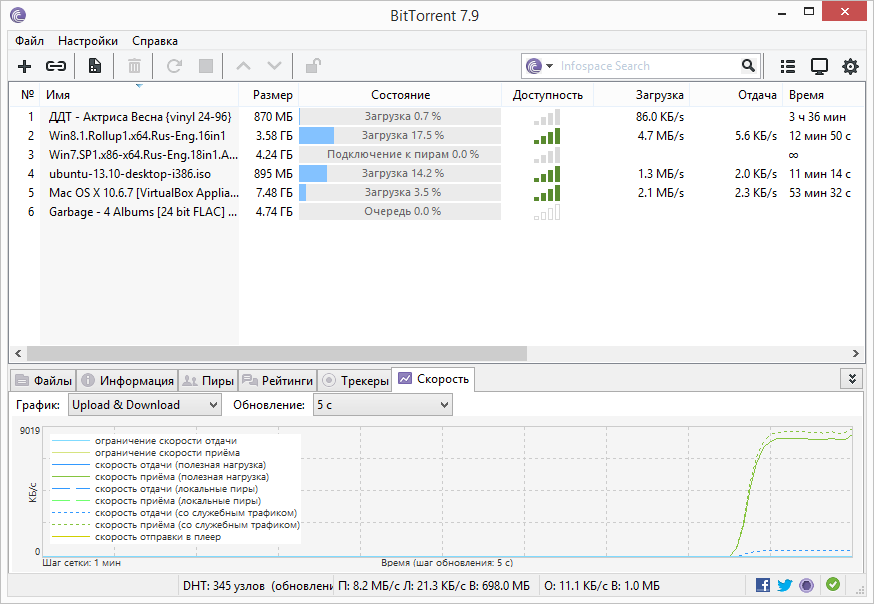Collapse the details panel with double chevron
The image size is (874, 604).
coord(851,378)
